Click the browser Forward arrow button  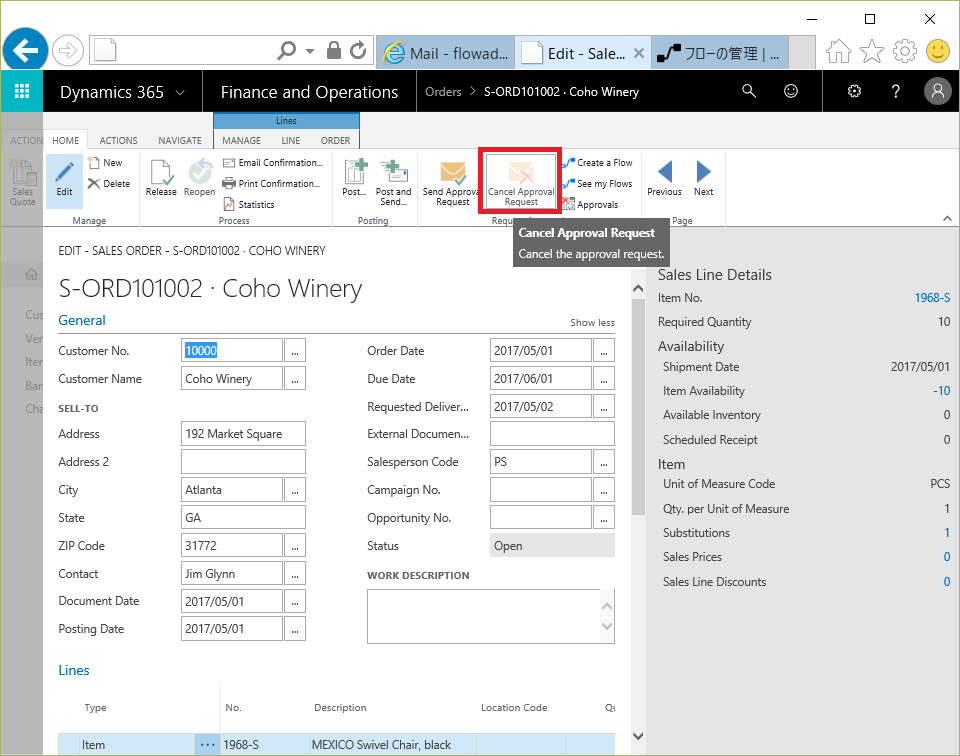(x=67, y=50)
